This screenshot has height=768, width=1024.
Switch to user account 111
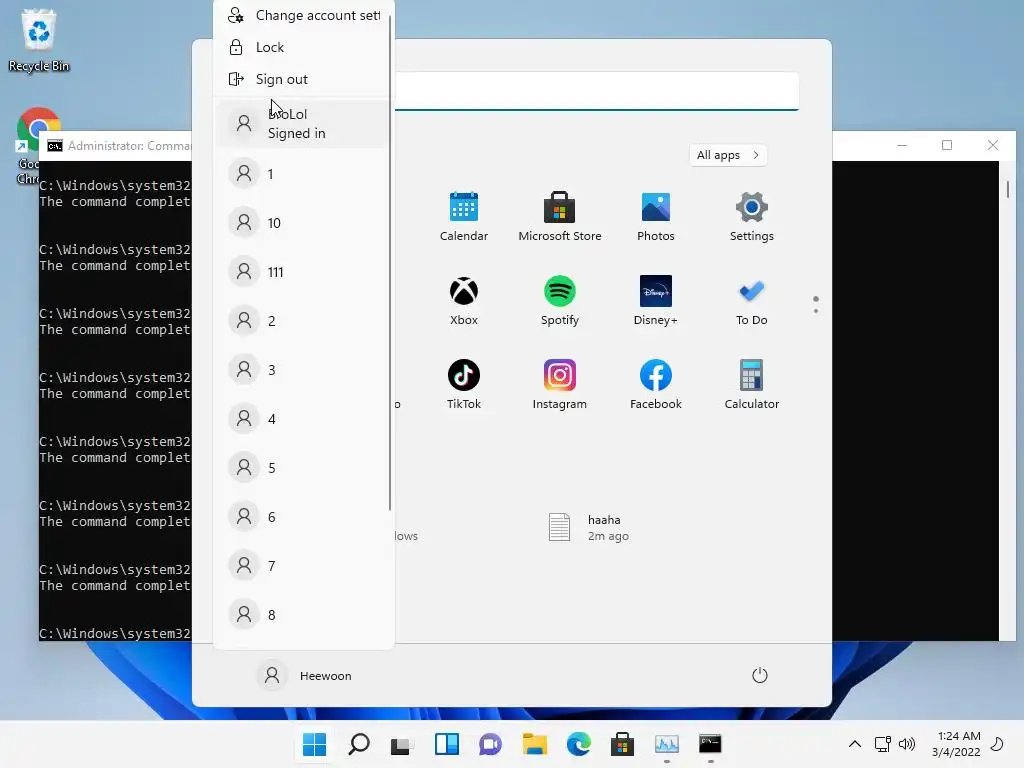tap(303, 272)
